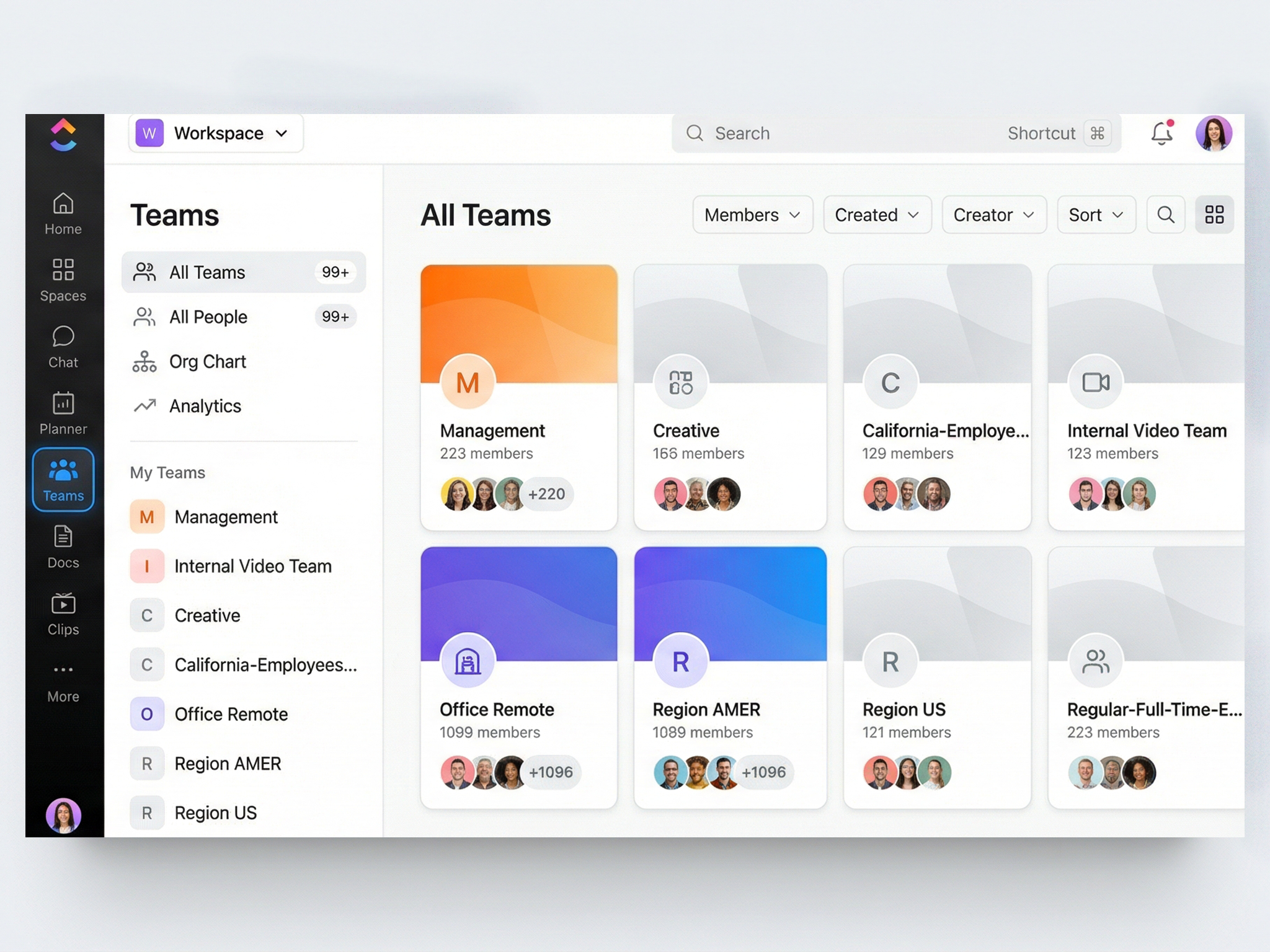The image size is (1270, 952).
Task: Open the Office Remote team in My Teams
Action: tap(231, 714)
